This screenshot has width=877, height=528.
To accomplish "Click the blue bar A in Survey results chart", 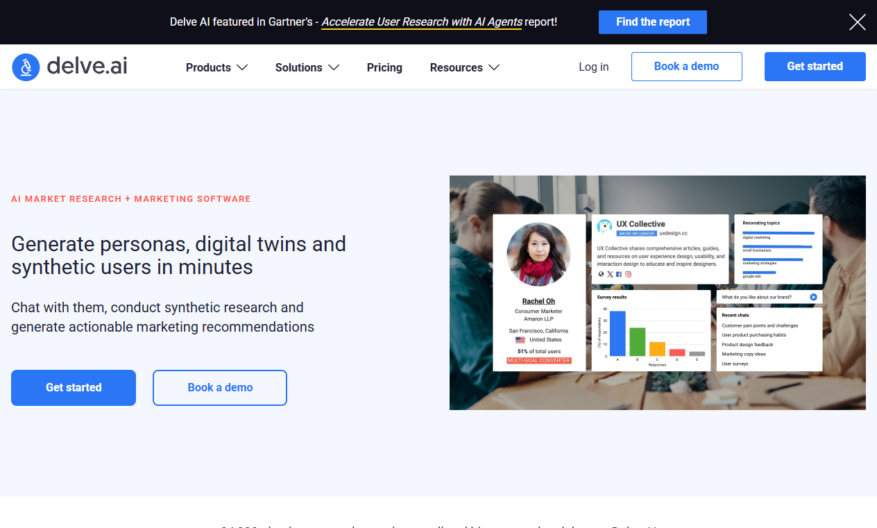I will (617, 333).
